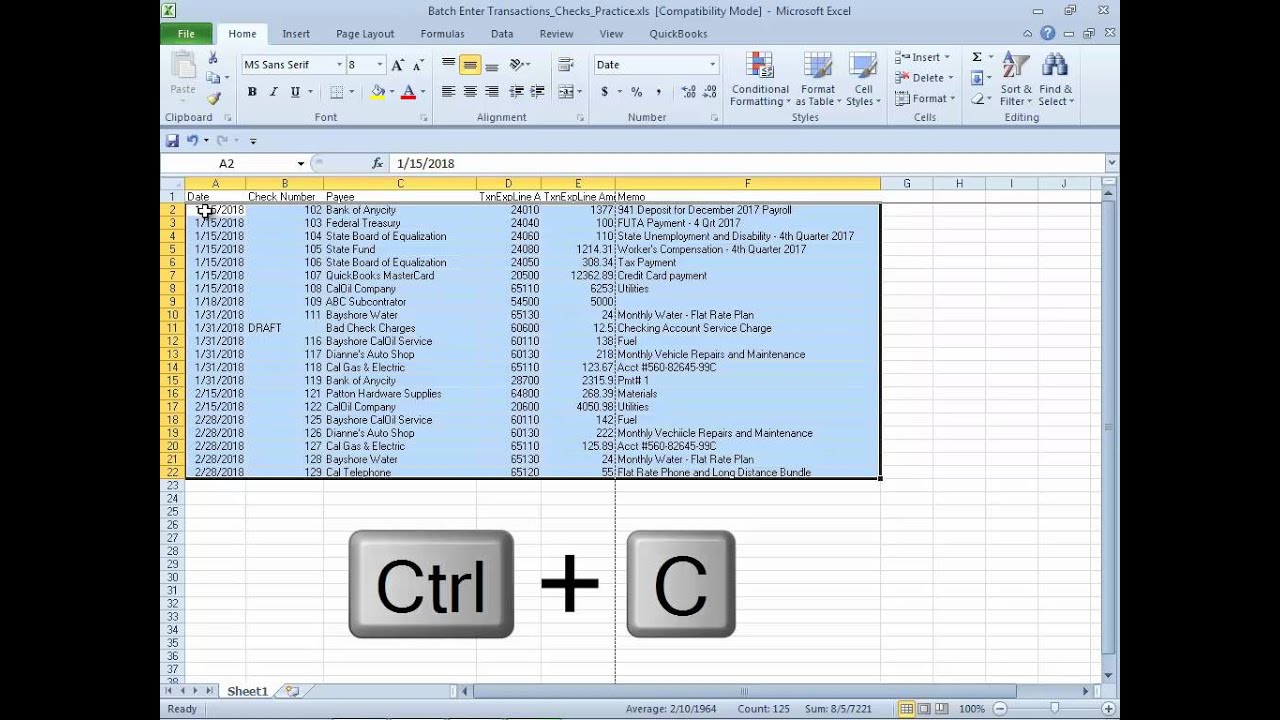
Task: Apply top align to cells
Action: coord(448,65)
